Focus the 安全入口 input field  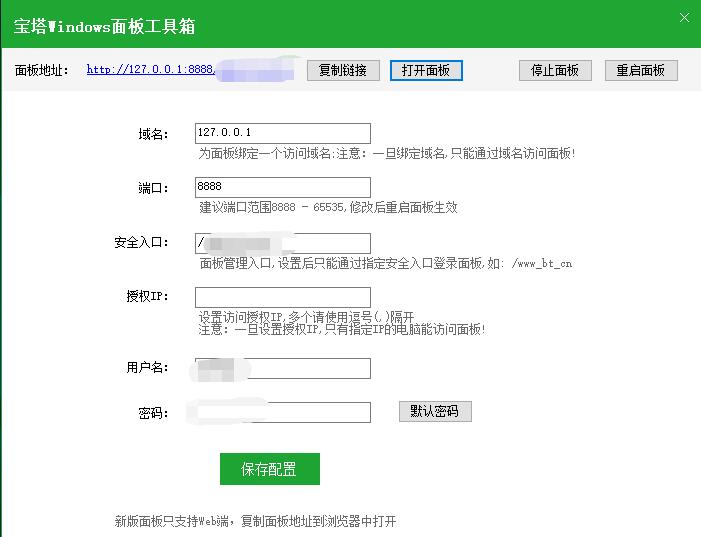[x=283, y=243]
